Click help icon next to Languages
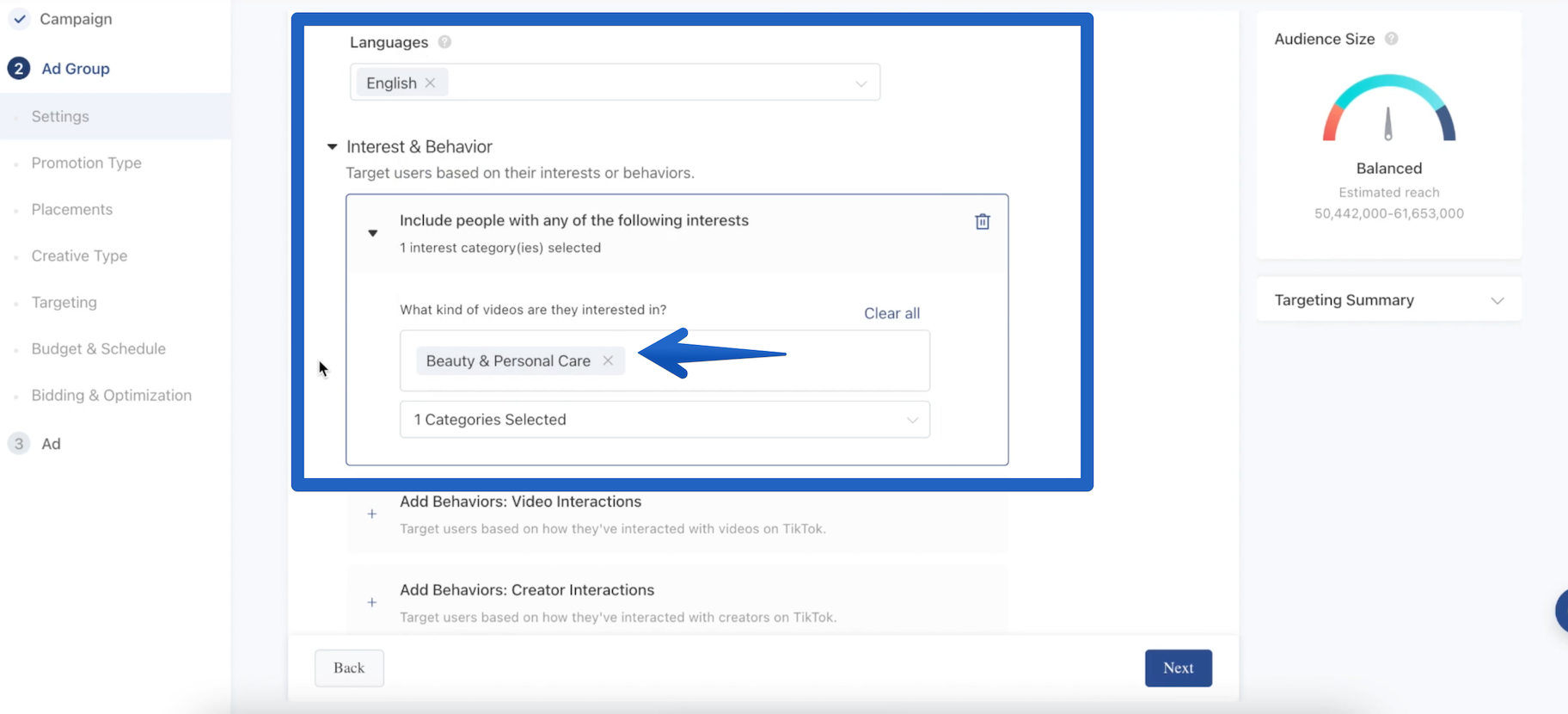This screenshot has width=1568, height=714. click(x=444, y=42)
